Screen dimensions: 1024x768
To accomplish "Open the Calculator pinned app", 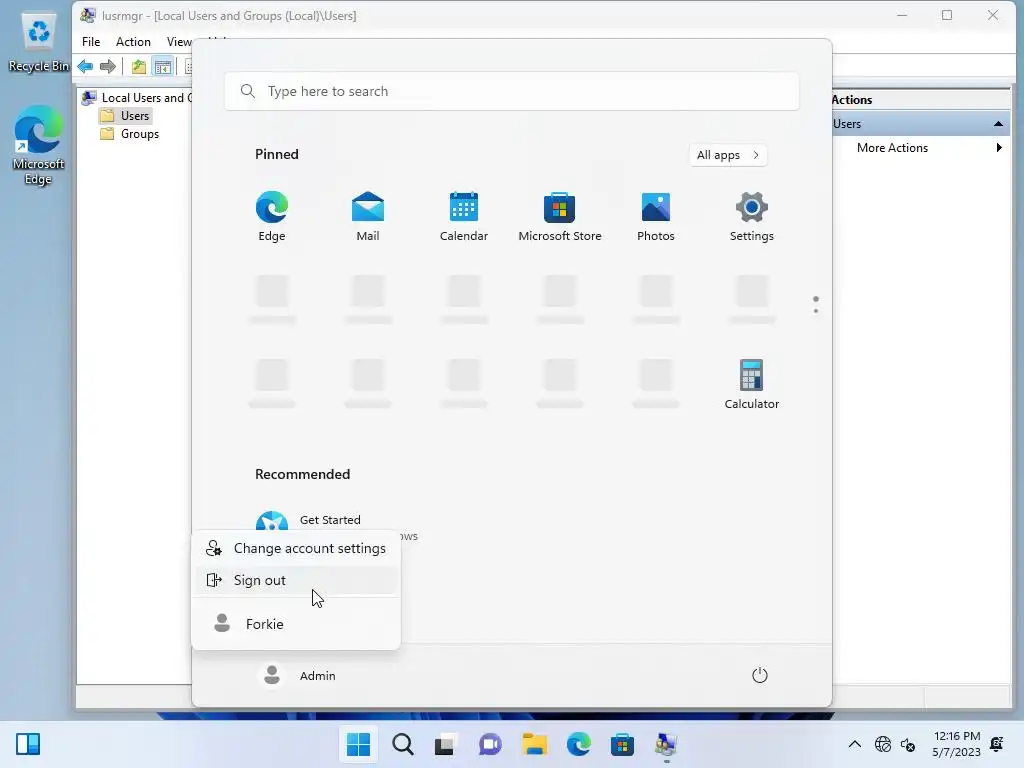I will click(752, 384).
